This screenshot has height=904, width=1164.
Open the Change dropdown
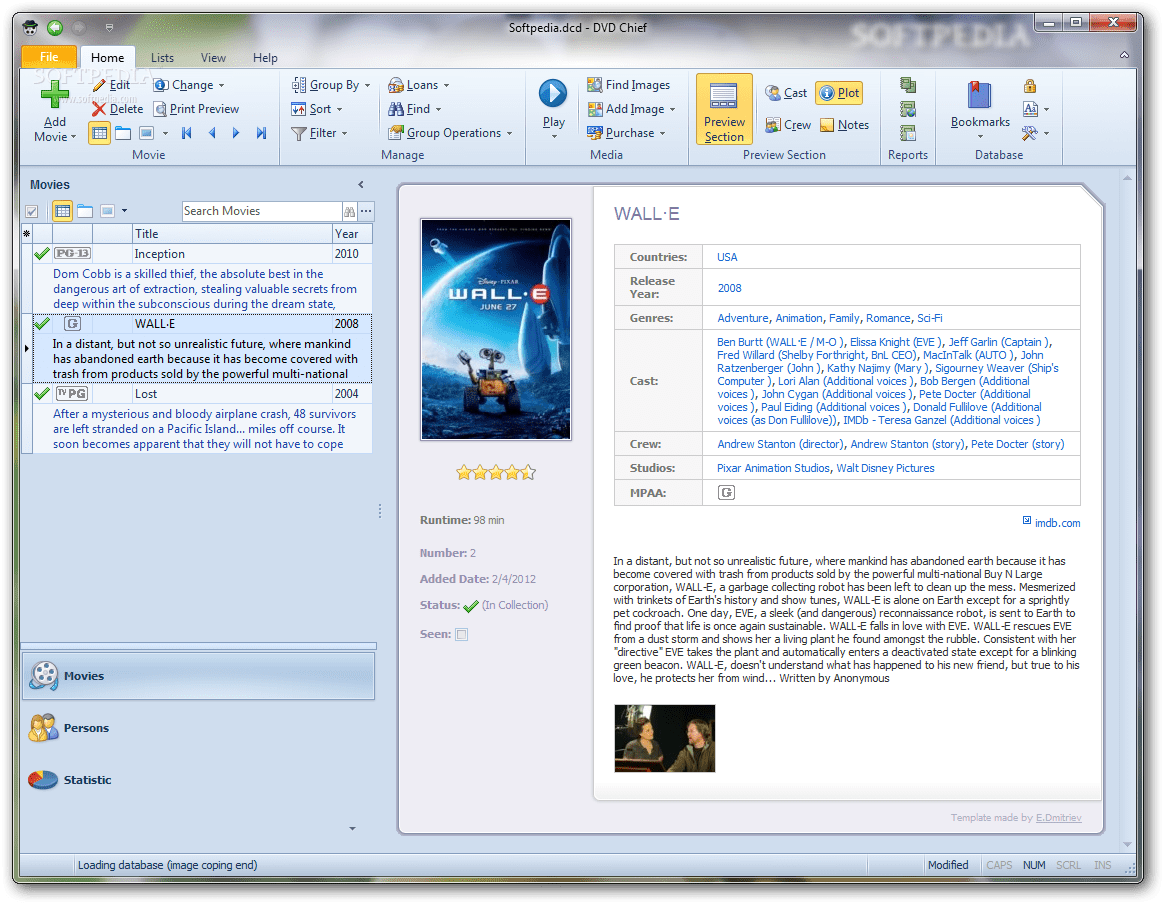click(189, 85)
